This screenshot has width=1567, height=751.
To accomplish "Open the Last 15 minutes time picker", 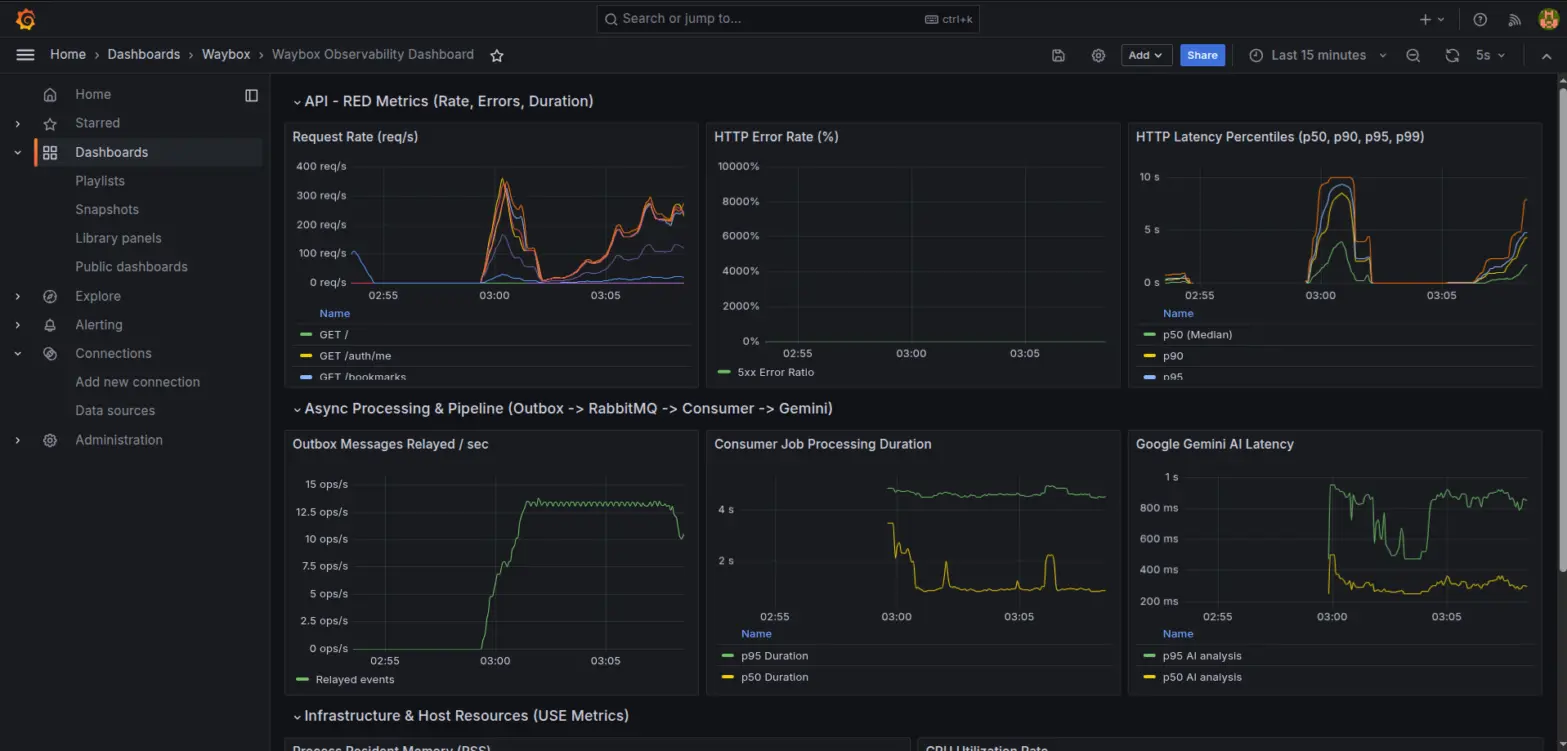I will (x=1318, y=56).
